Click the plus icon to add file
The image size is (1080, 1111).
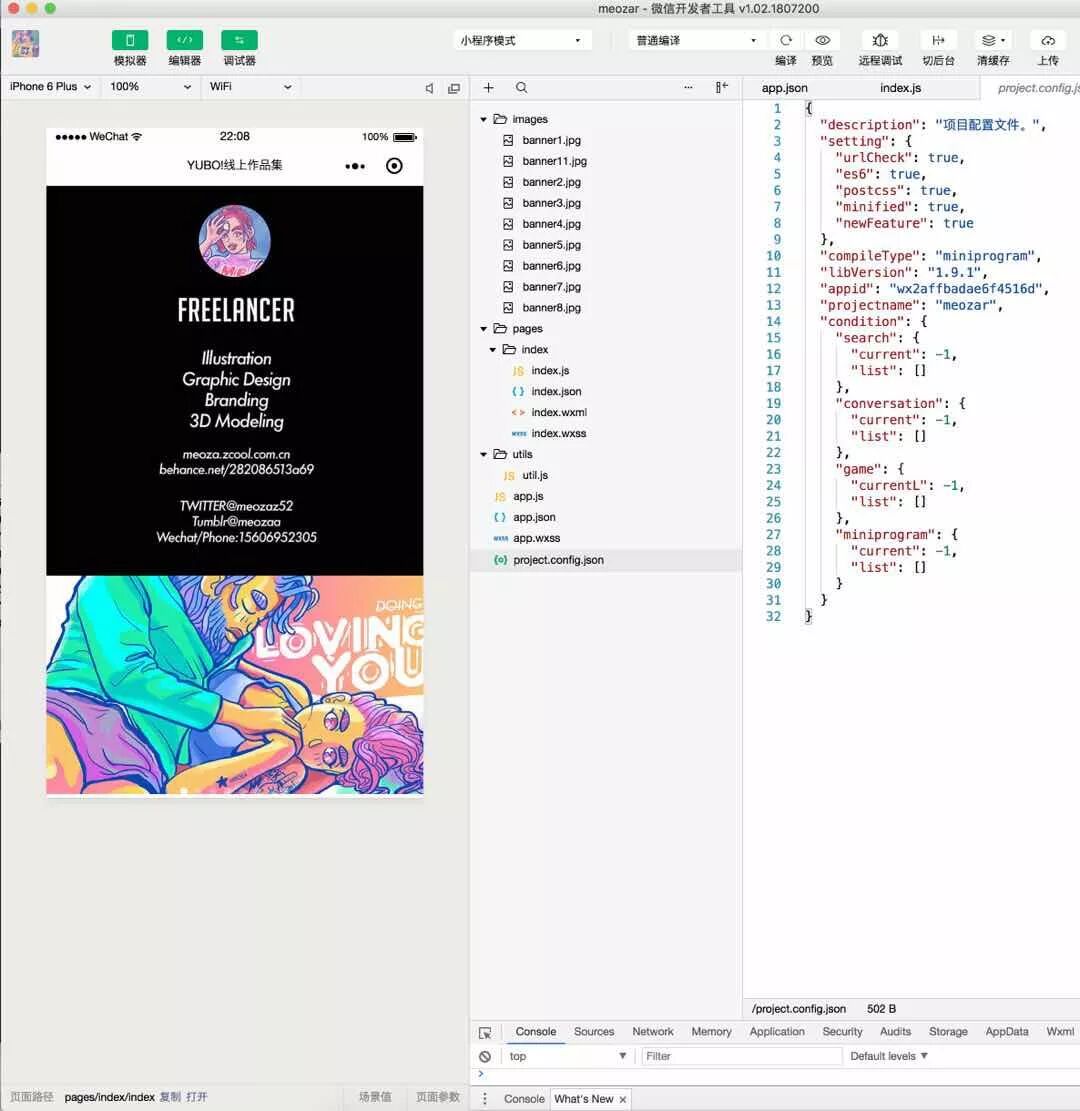[x=488, y=87]
